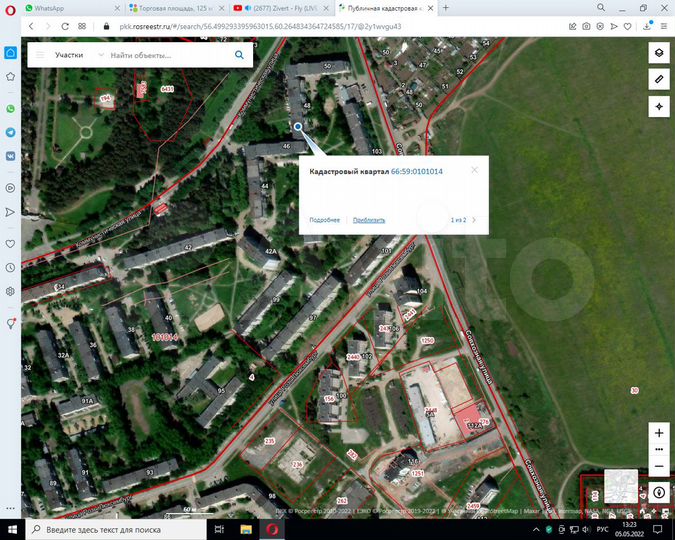Go back to previous page
This screenshot has width=675, height=540.
(31, 26)
